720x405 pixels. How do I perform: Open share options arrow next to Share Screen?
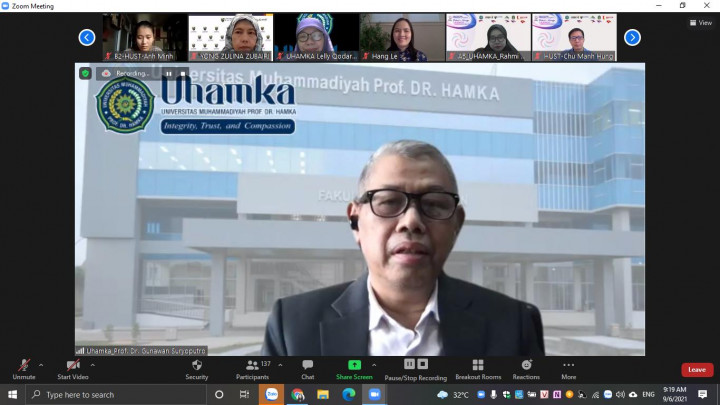point(374,366)
